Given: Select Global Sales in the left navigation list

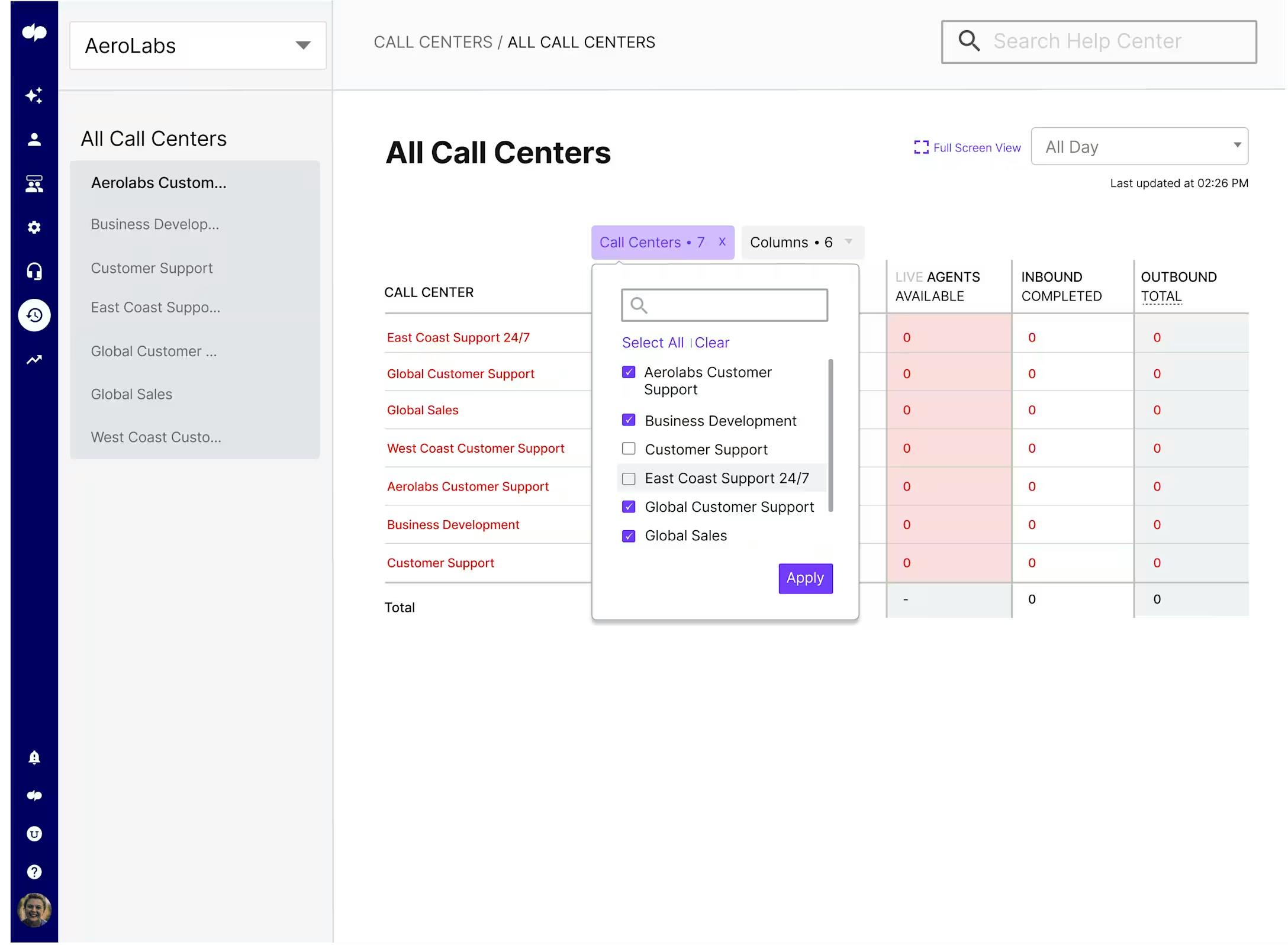Looking at the screenshot, I should [x=131, y=394].
